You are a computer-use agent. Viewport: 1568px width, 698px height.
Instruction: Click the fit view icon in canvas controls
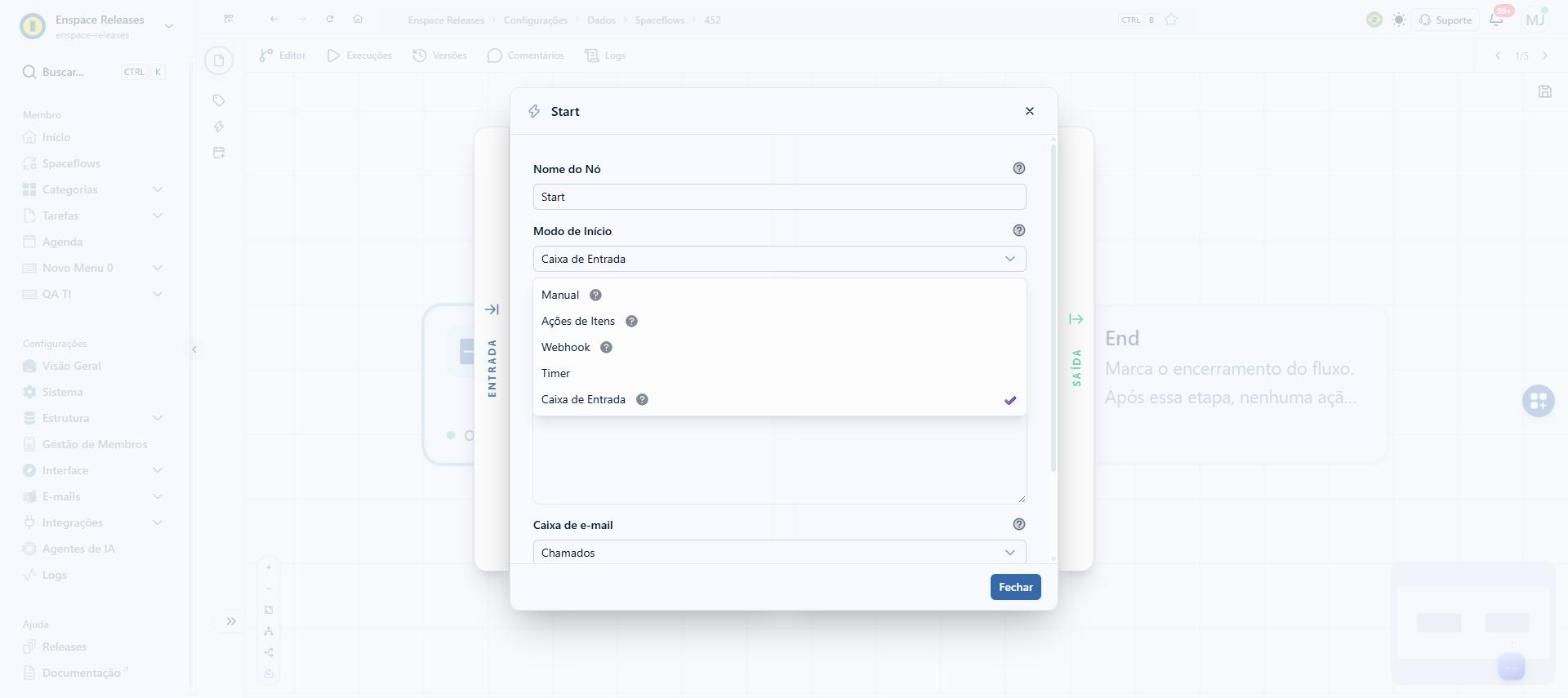point(268,610)
